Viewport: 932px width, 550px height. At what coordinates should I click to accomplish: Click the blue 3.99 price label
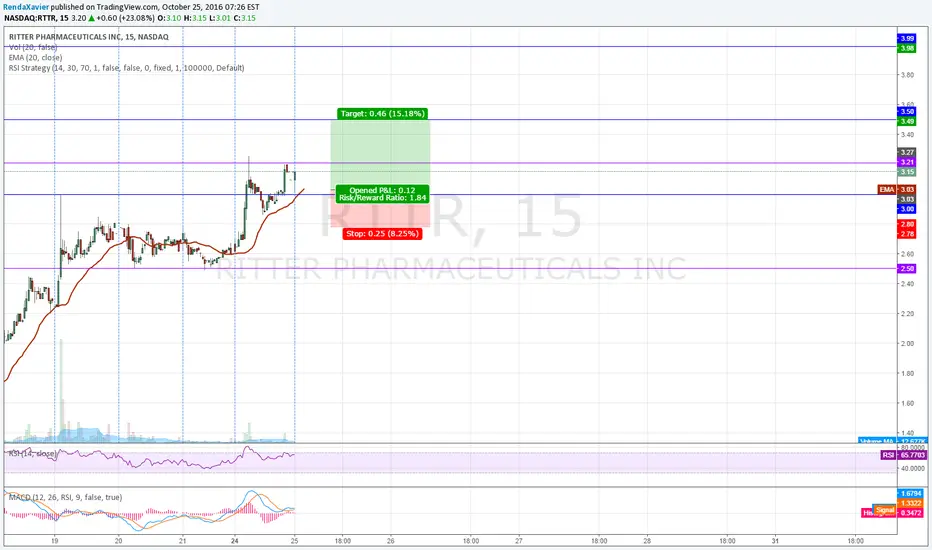click(906, 38)
